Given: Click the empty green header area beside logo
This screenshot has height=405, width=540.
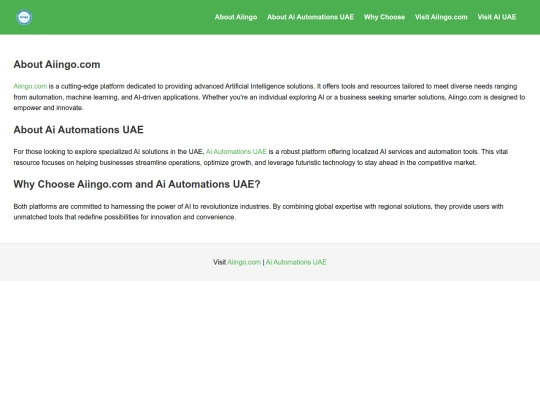Looking at the screenshot, I should pyautogui.click(x=121, y=17).
